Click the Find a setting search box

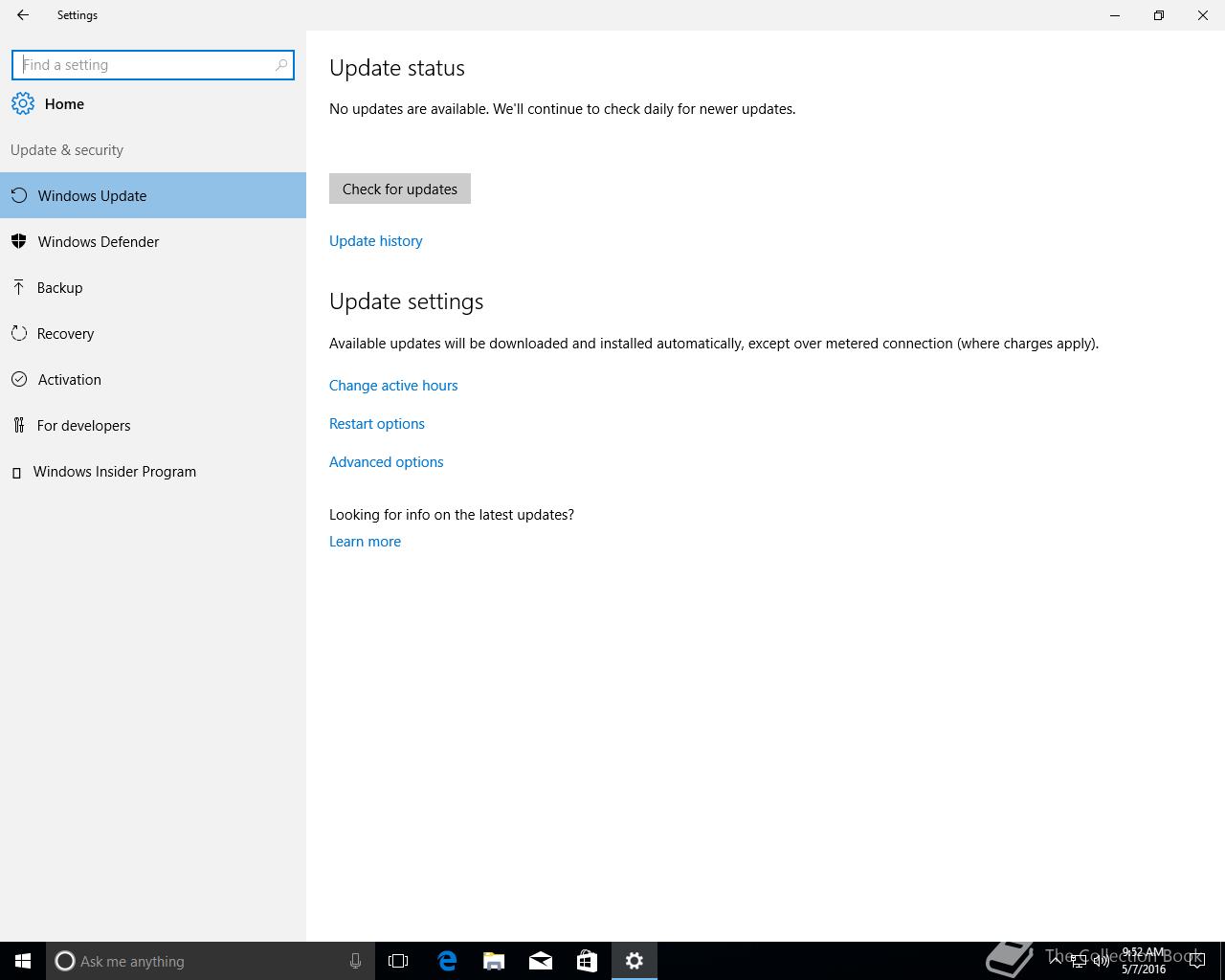(x=153, y=65)
